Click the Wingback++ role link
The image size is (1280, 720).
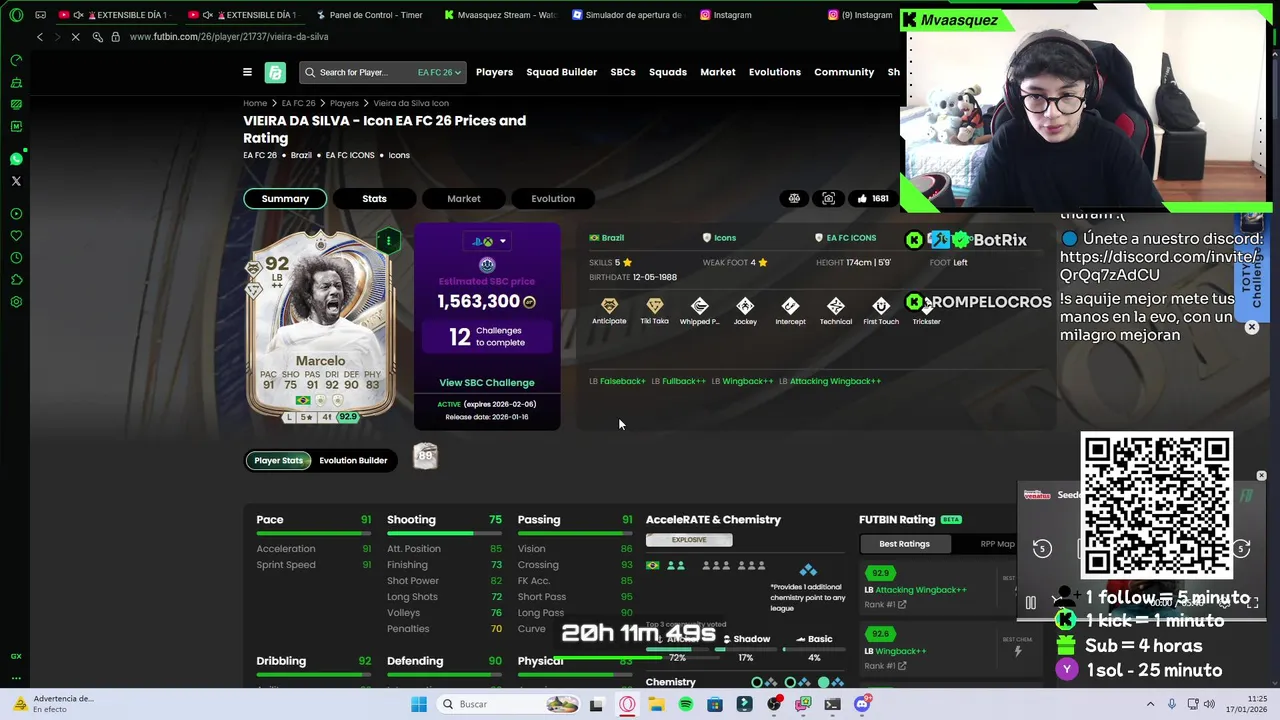(x=748, y=381)
